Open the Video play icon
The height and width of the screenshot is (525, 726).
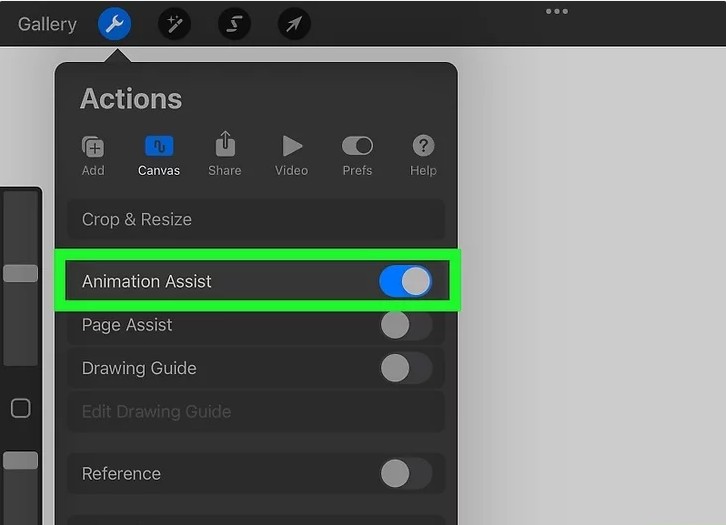pos(292,146)
